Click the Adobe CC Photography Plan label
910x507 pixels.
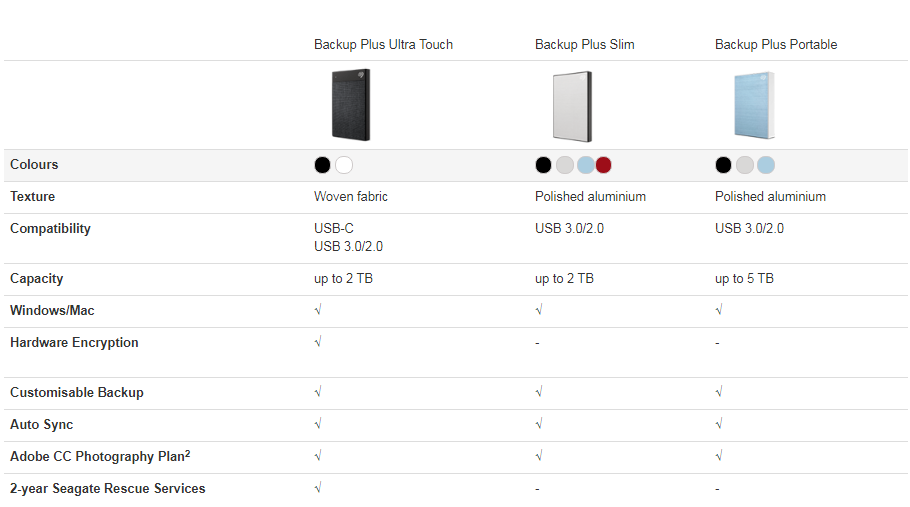click(100, 456)
